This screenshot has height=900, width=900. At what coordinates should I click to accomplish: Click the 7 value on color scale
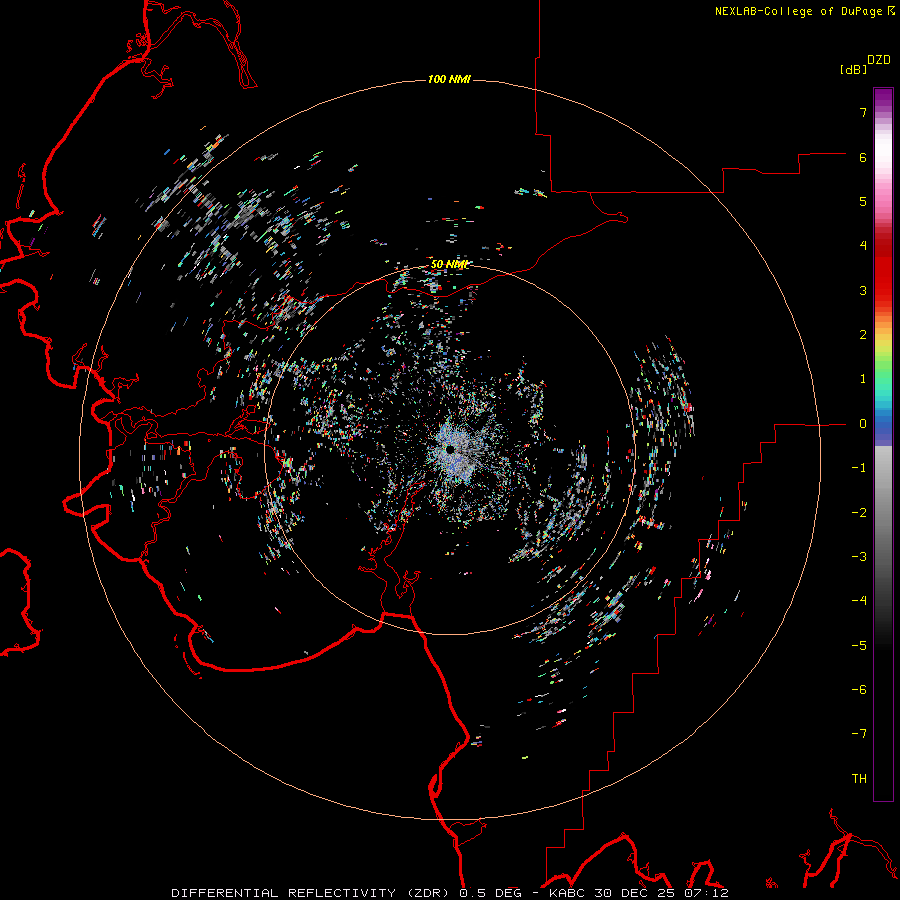click(862, 112)
